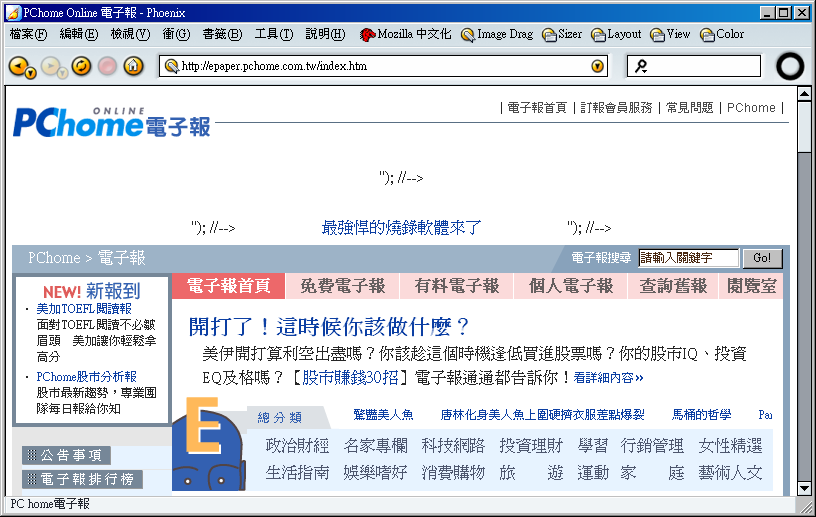
Task: Click the Forward navigation arrow icon
Action: 50,66
